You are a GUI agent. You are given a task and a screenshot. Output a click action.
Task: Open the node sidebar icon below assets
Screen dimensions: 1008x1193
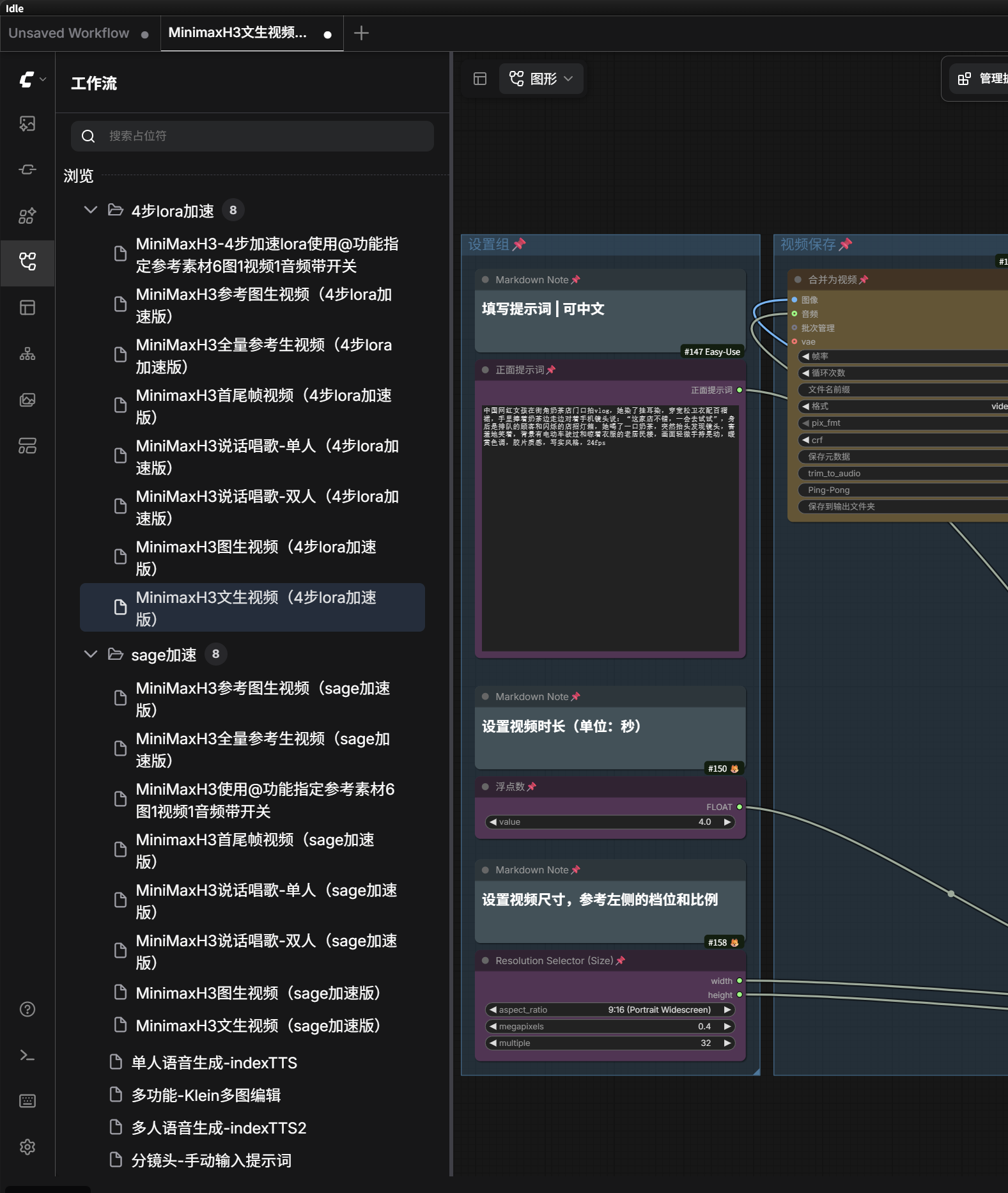[27, 169]
